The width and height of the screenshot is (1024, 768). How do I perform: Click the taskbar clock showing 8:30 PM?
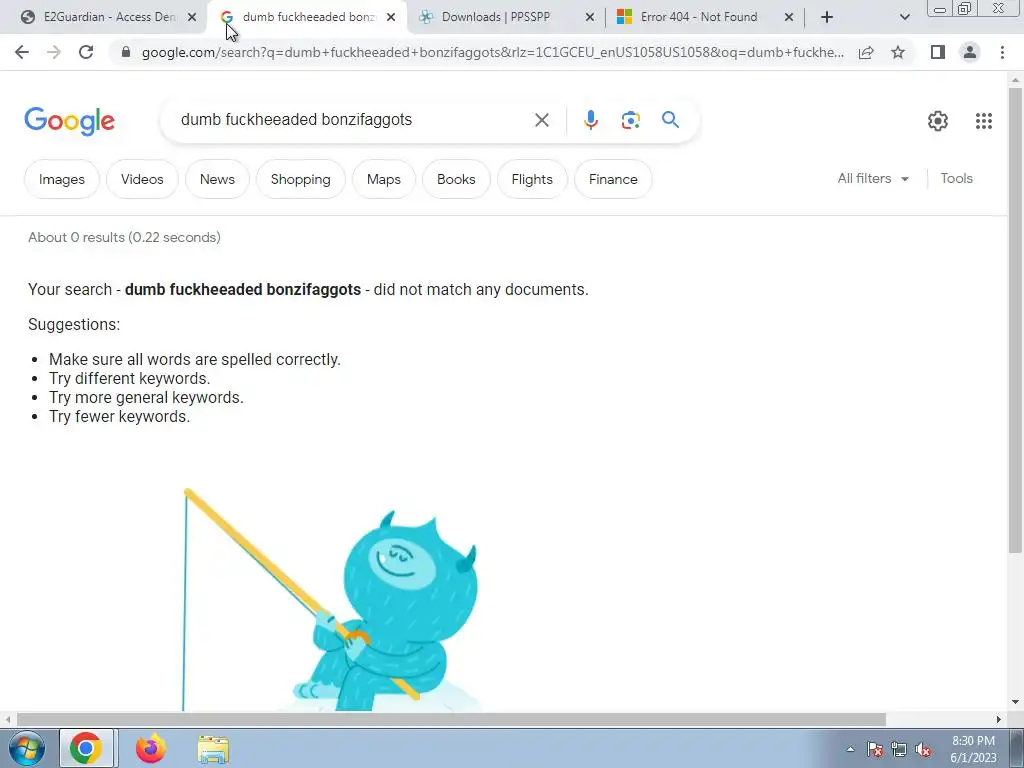[x=974, y=749]
